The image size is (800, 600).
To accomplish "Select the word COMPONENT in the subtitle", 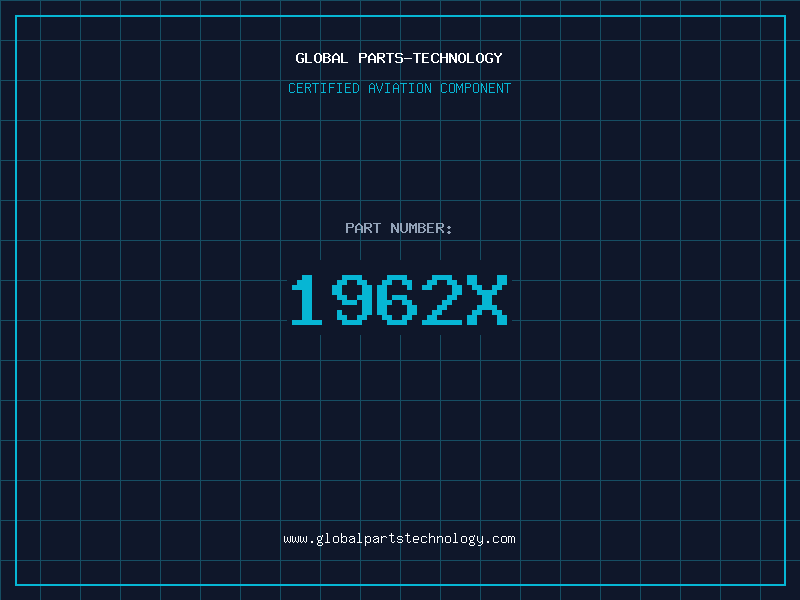I will coord(475,88).
